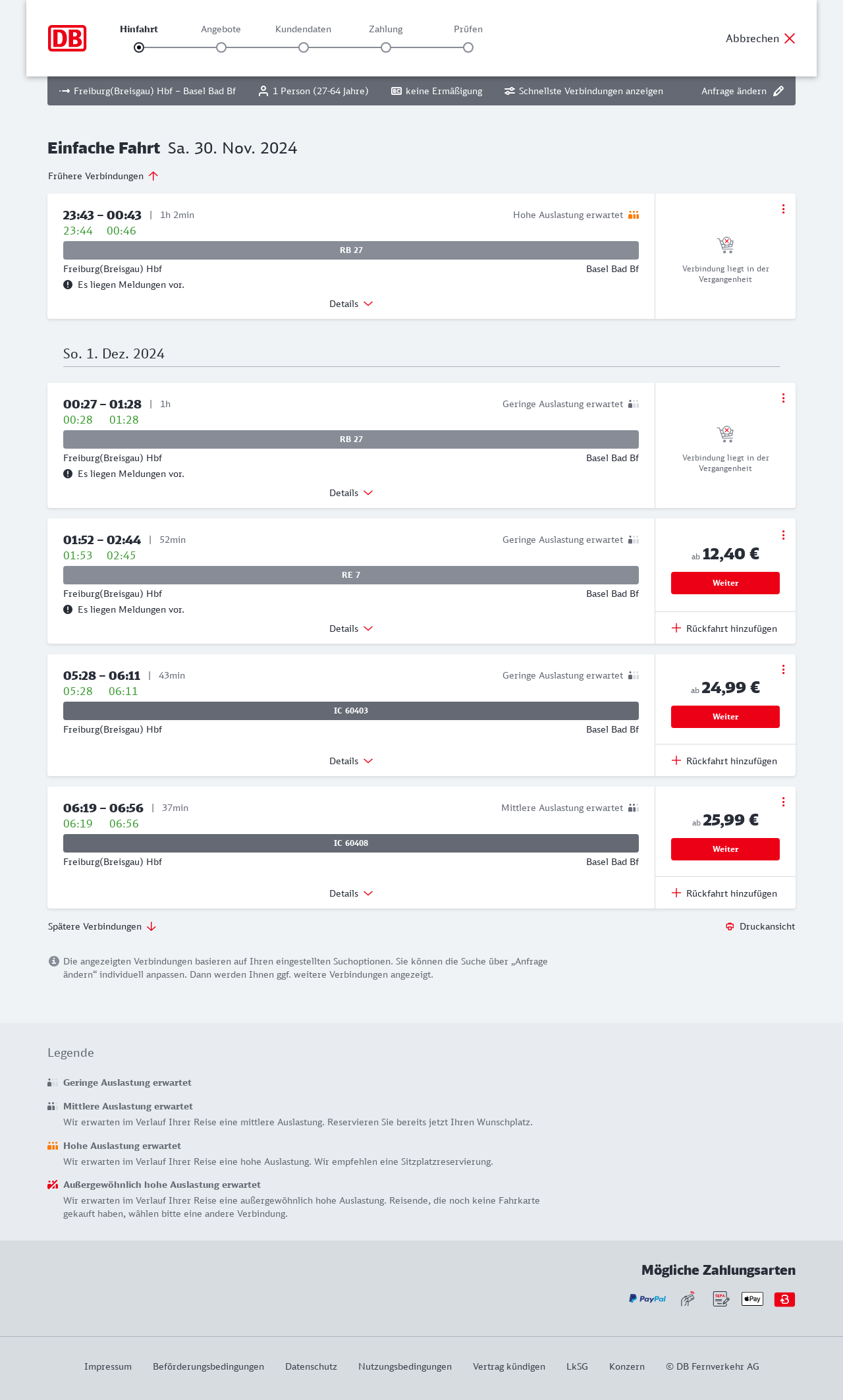
Task: Expand Details for IC 60408 connection
Action: coord(351,893)
